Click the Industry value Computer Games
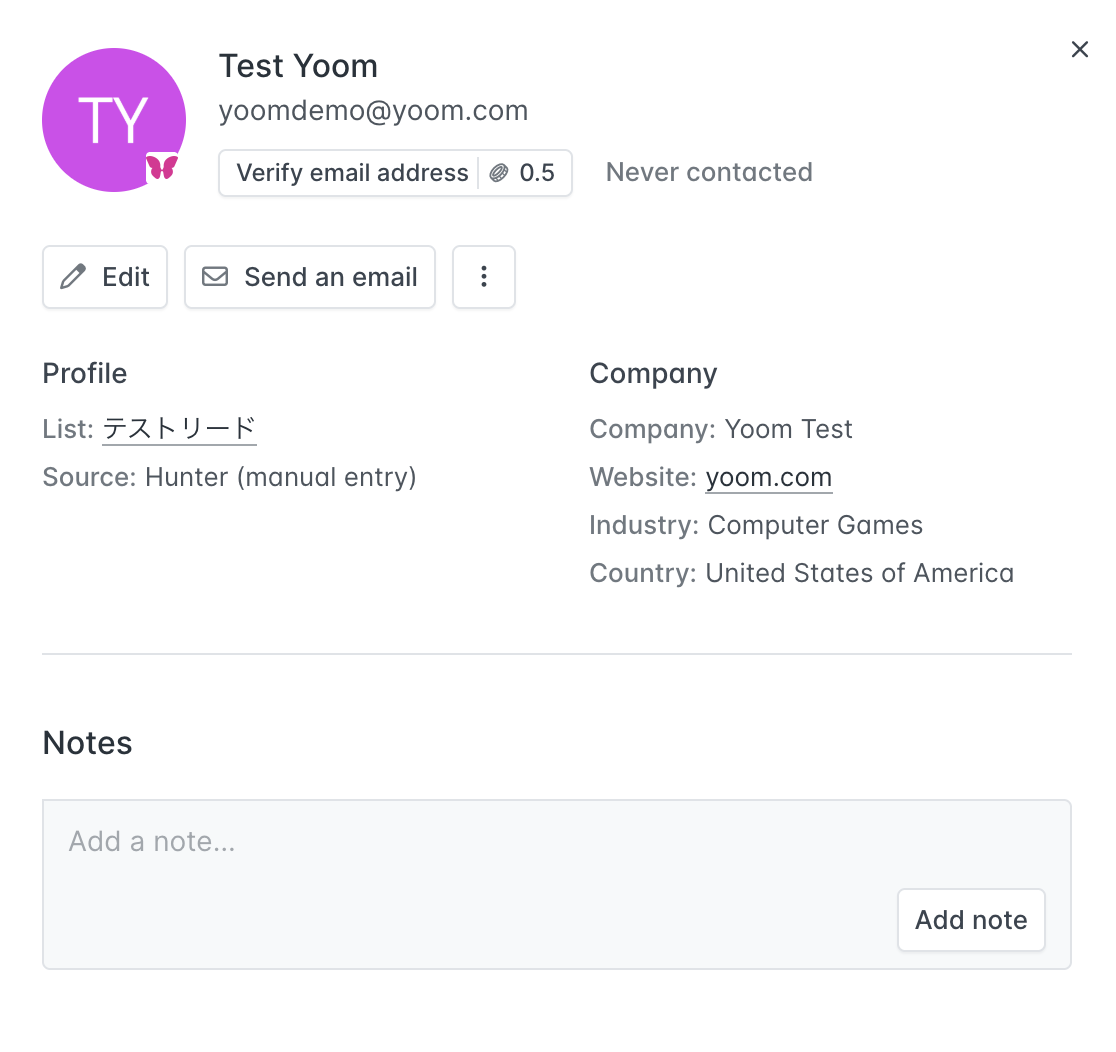The height and width of the screenshot is (1052, 1116). point(815,525)
